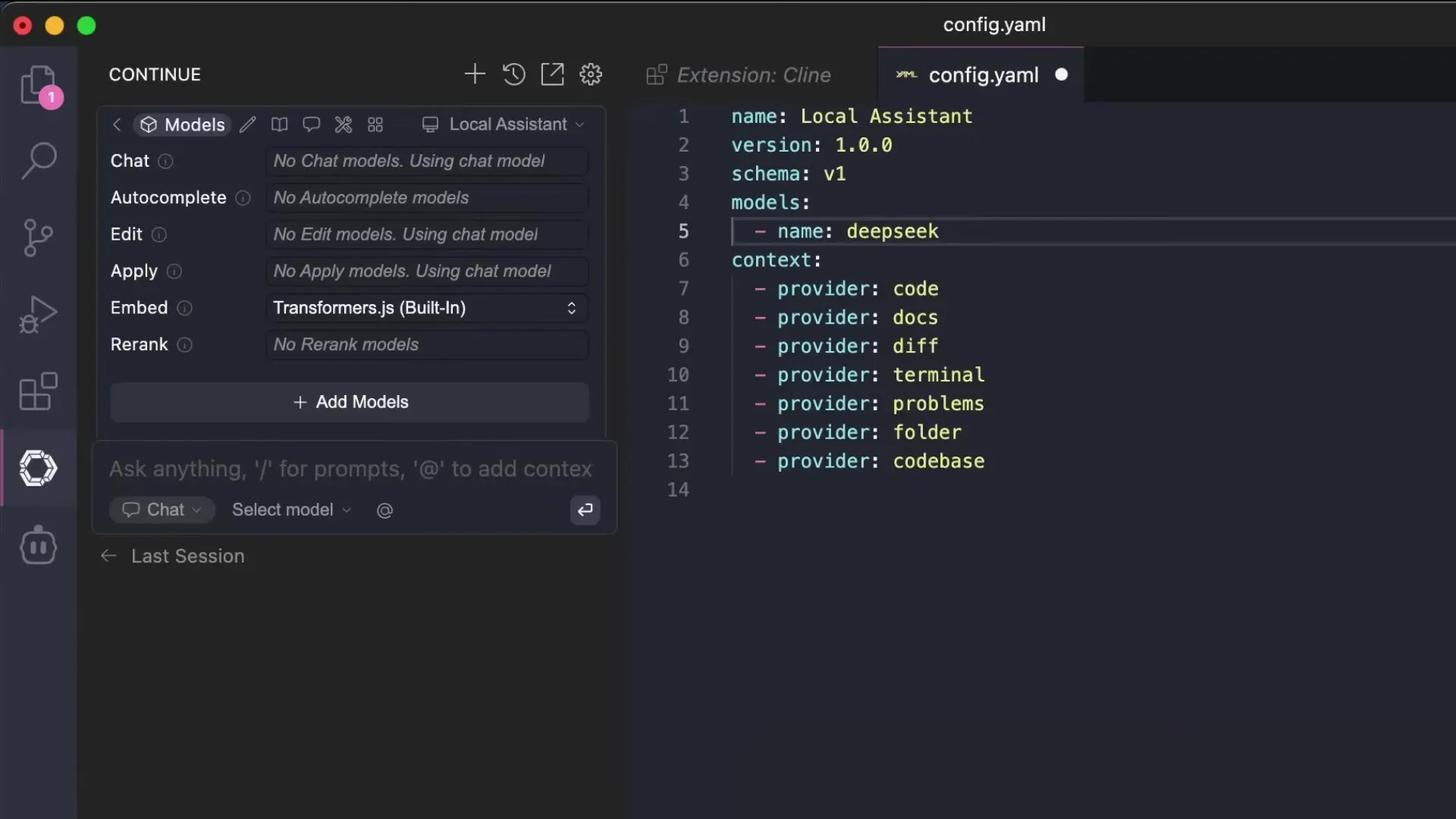
Task: Click the CONTINUE panel title
Action: 155,74
